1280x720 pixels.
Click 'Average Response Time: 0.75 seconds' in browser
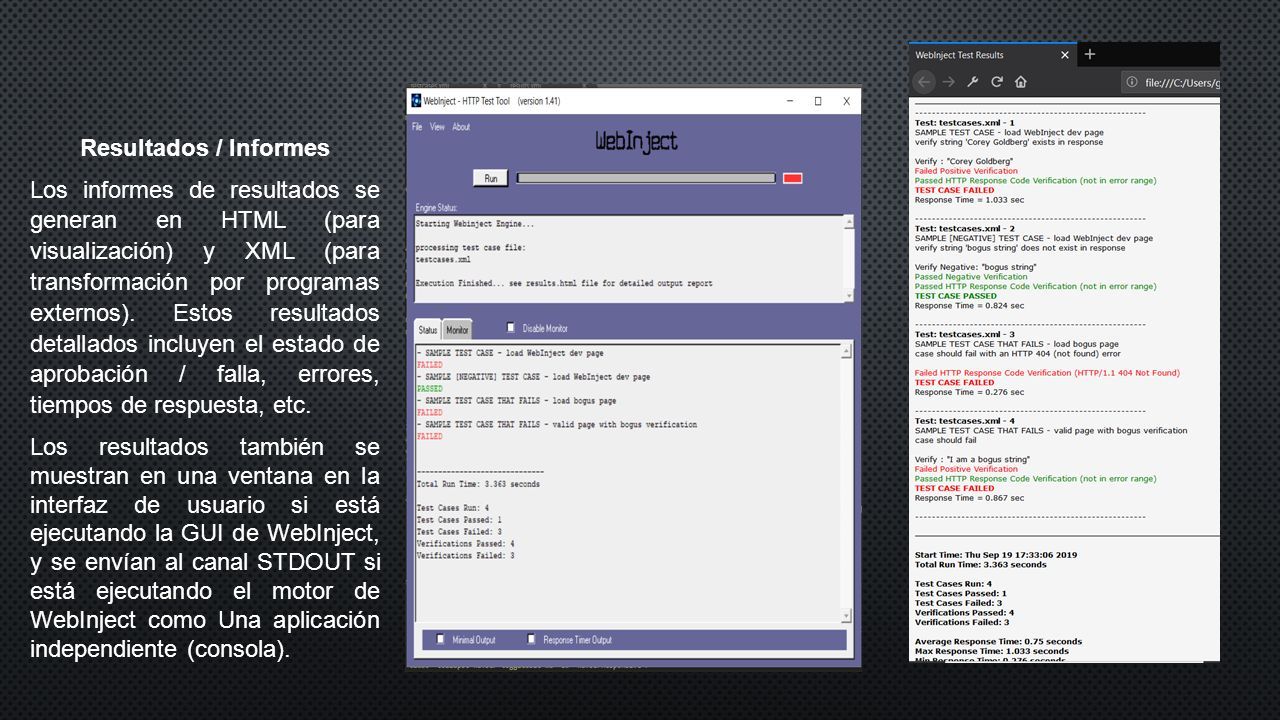(998, 642)
